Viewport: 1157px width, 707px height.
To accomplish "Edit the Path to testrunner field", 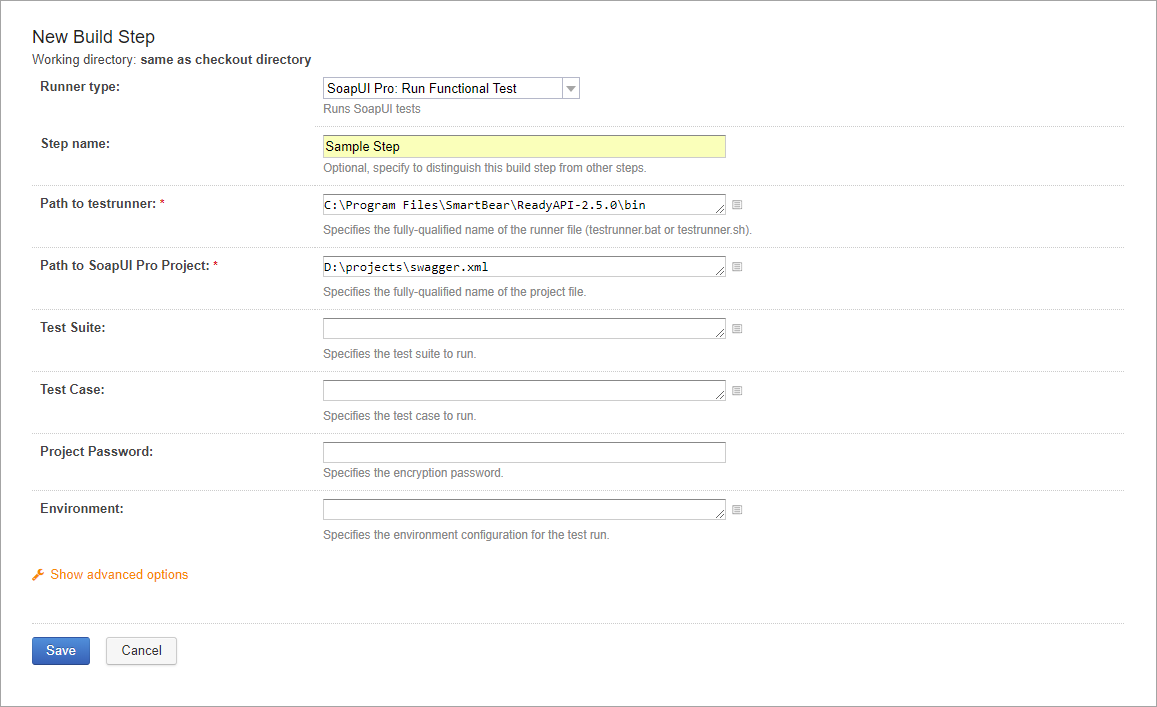I will coord(524,204).
